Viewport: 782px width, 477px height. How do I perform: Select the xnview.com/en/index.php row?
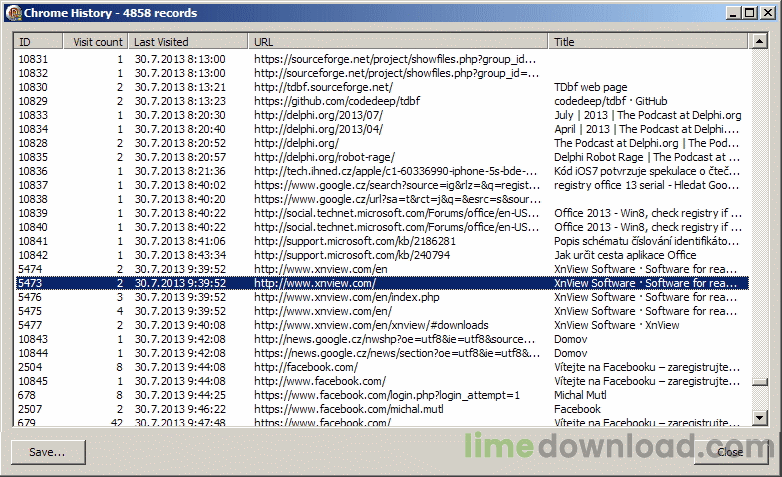(x=382, y=297)
